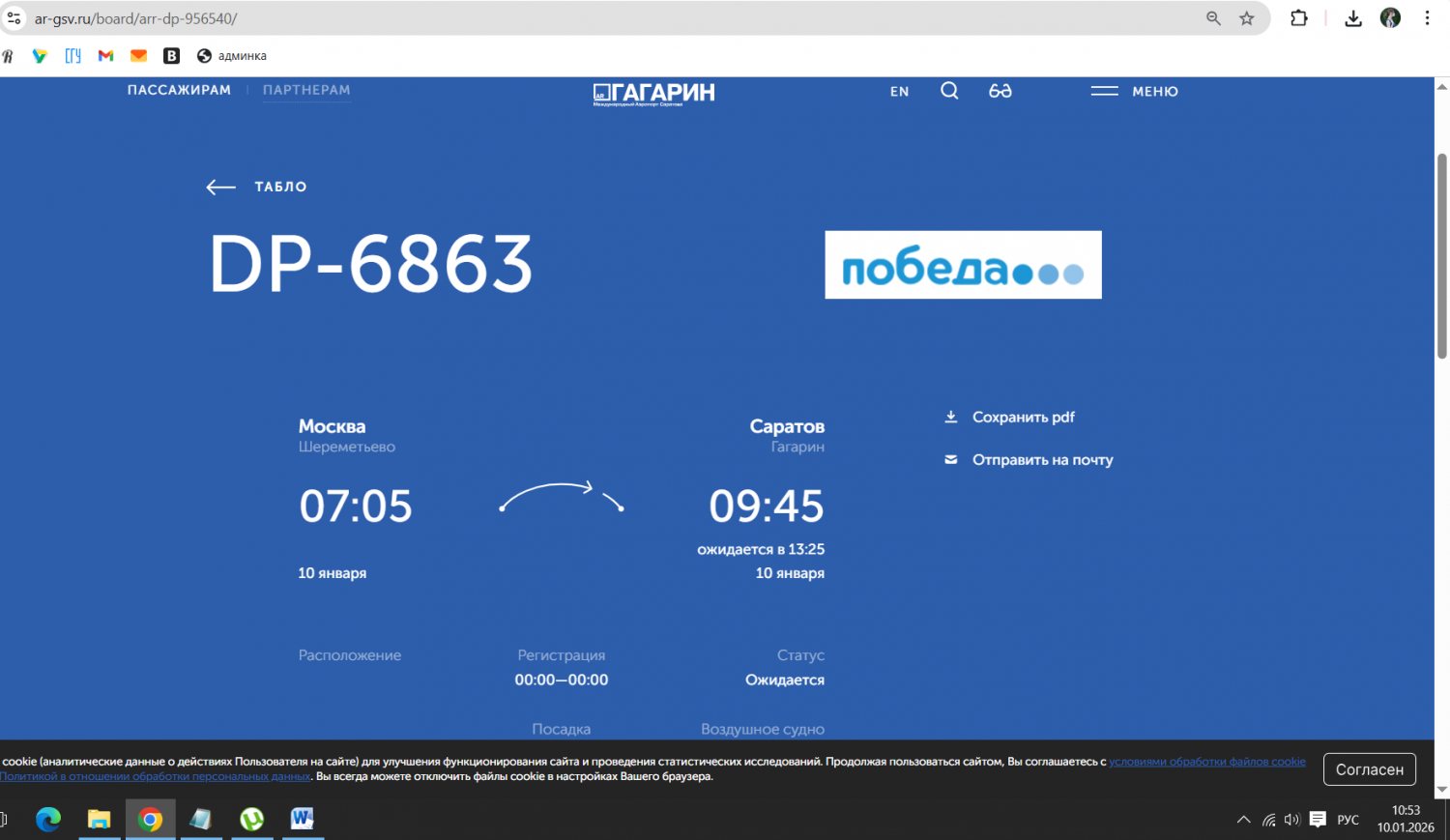
Task: Open the Chrome three-dot menu
Action: click(1427, 18)
